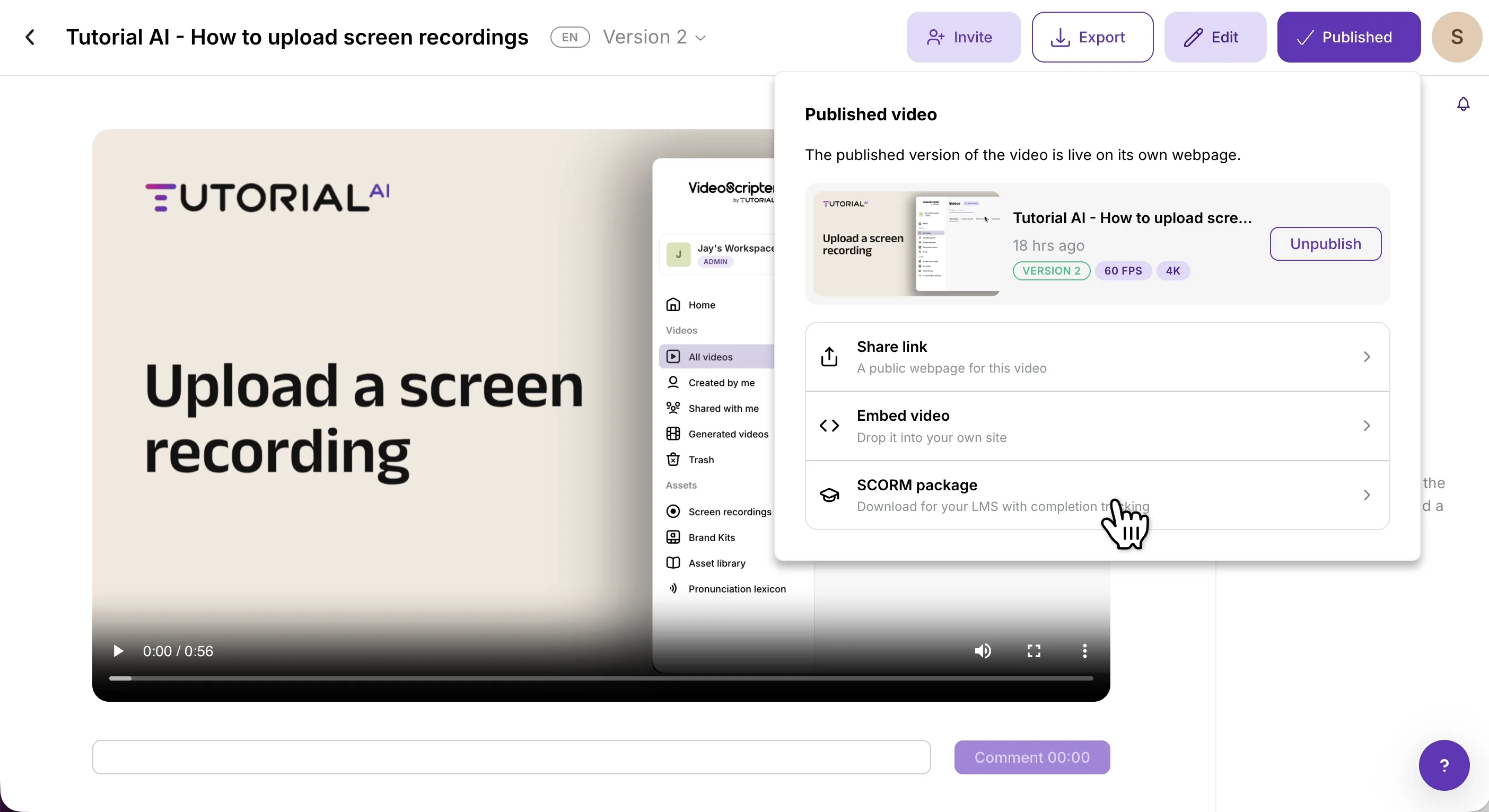Mute the video volume

[982, 651]
